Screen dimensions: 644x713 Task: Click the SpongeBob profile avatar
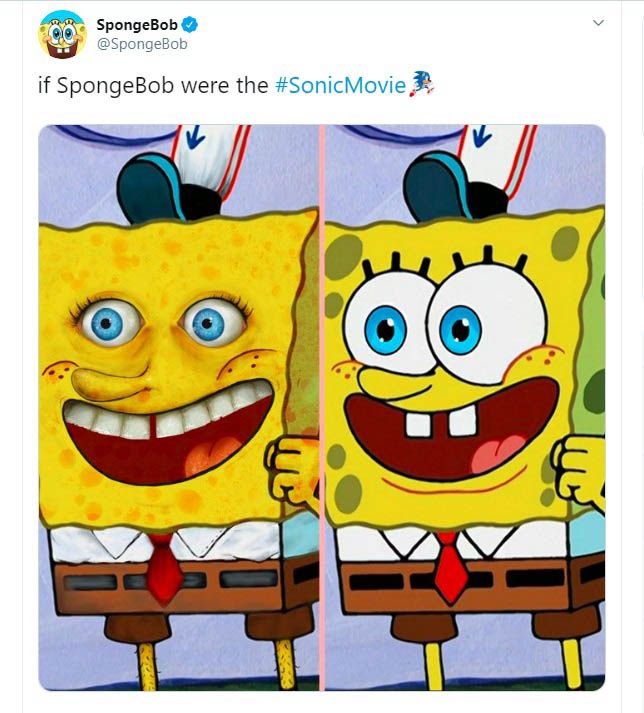[x=61, y=33]
